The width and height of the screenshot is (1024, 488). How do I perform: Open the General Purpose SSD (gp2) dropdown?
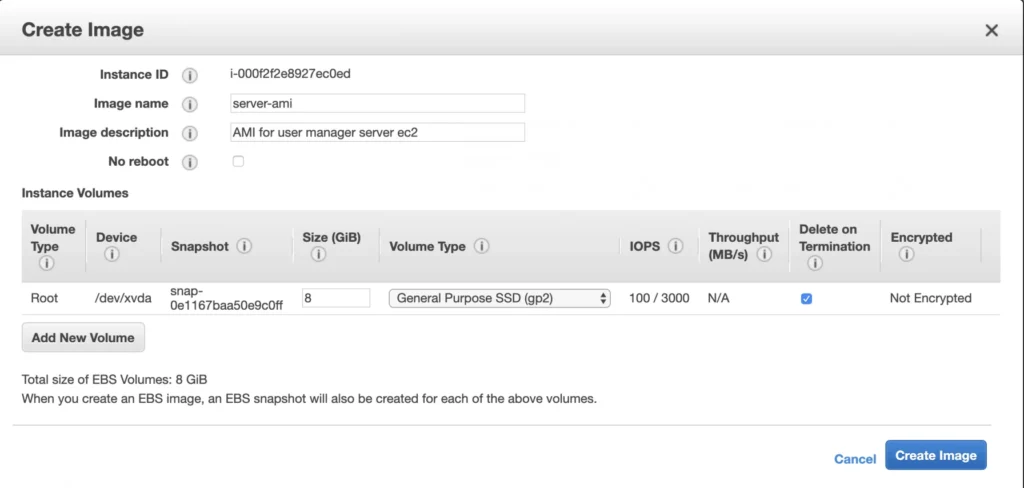tap(500, 299)
